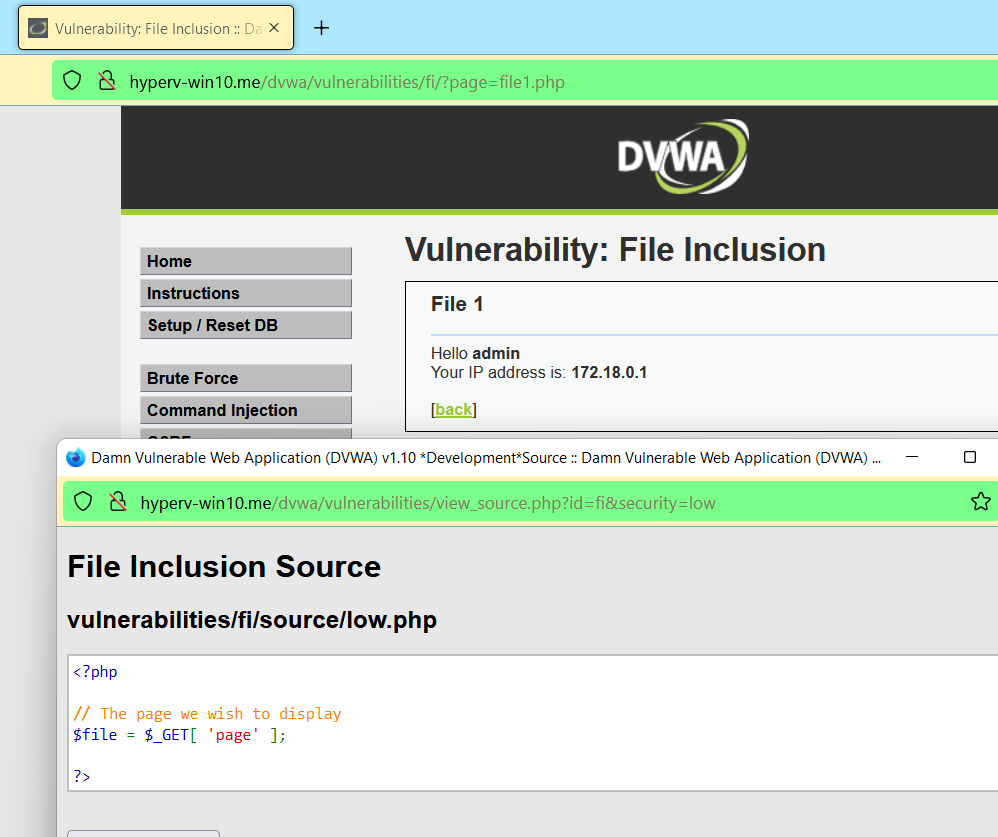Screen dimensions: 998x837
Task: Click the insecure connection padlock icon in main window
Action: [107, 81]
